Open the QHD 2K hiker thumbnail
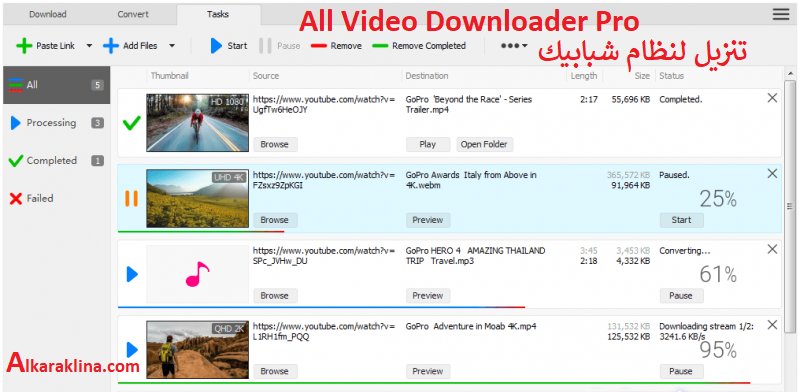Image resolution: width=800 pixels, height=392 pixels. (x=197, y=350)
